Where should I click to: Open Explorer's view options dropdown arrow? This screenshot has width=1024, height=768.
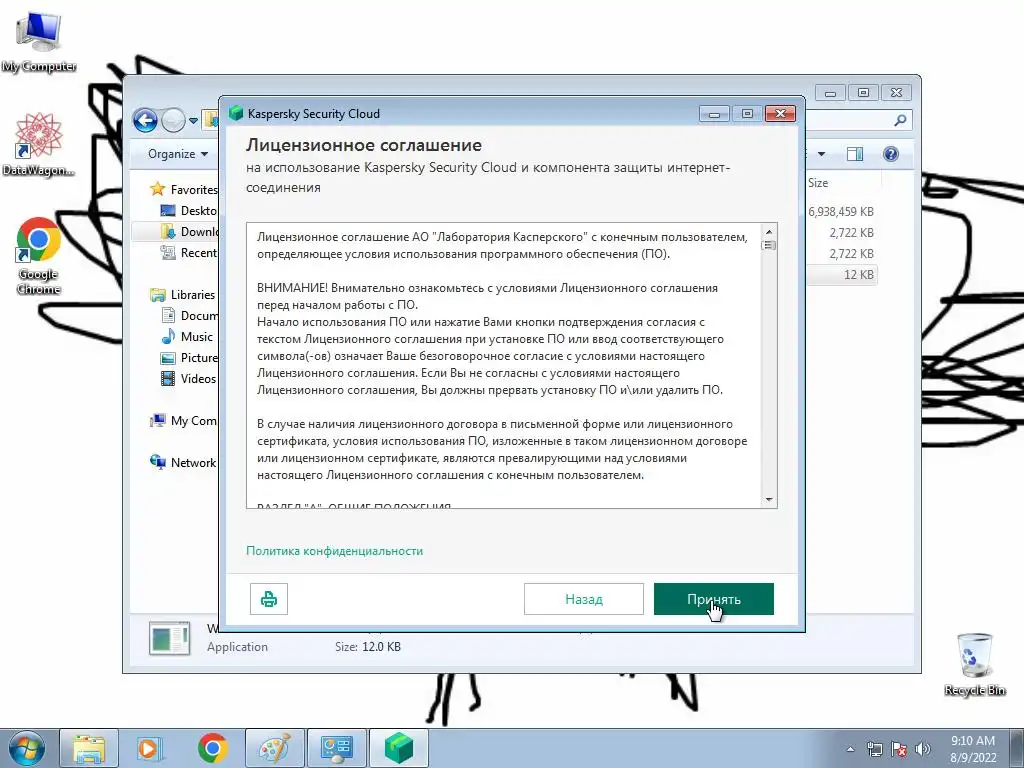(821, 154)
